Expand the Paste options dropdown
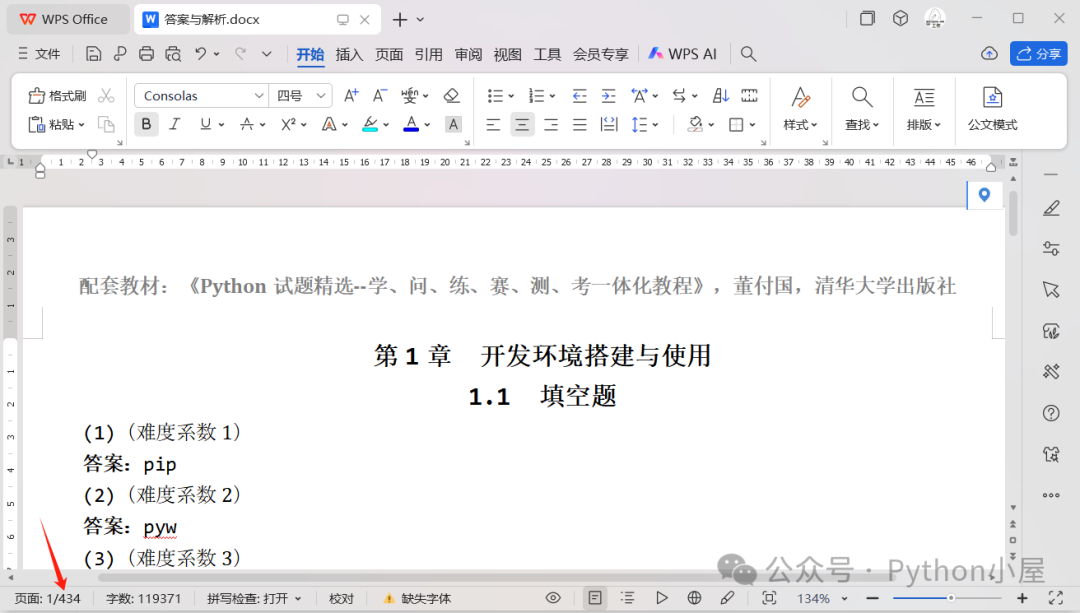1080x613 pixels. [81, 125]
